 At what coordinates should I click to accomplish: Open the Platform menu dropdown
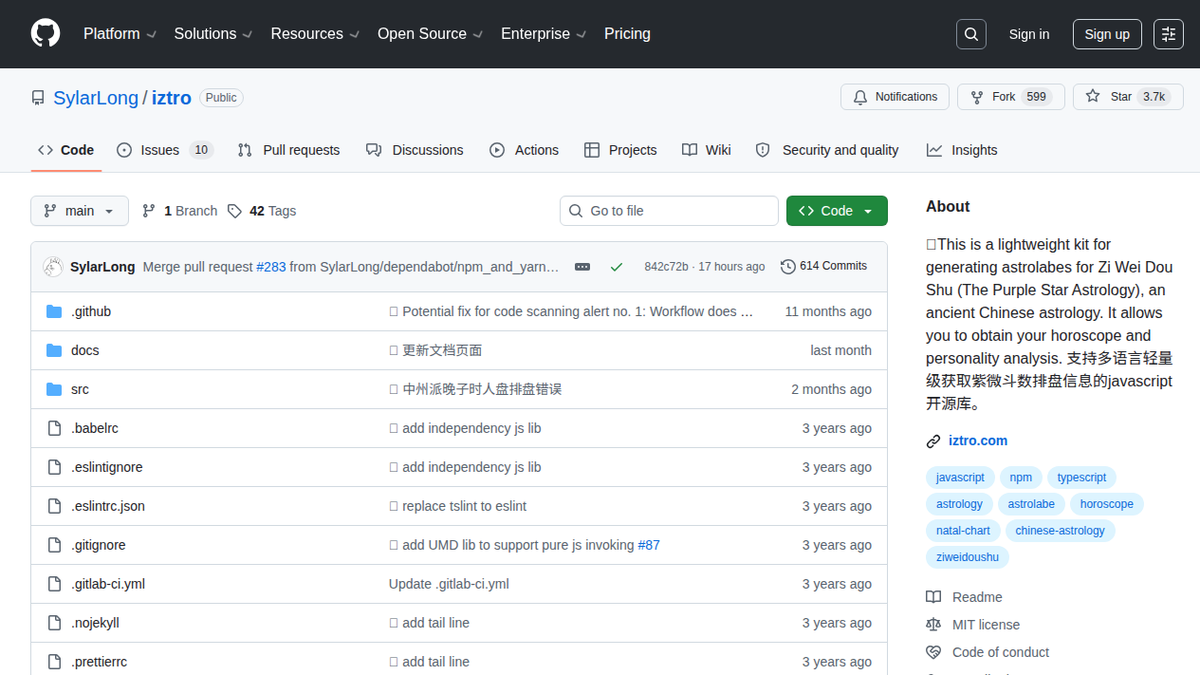point(120,34)
